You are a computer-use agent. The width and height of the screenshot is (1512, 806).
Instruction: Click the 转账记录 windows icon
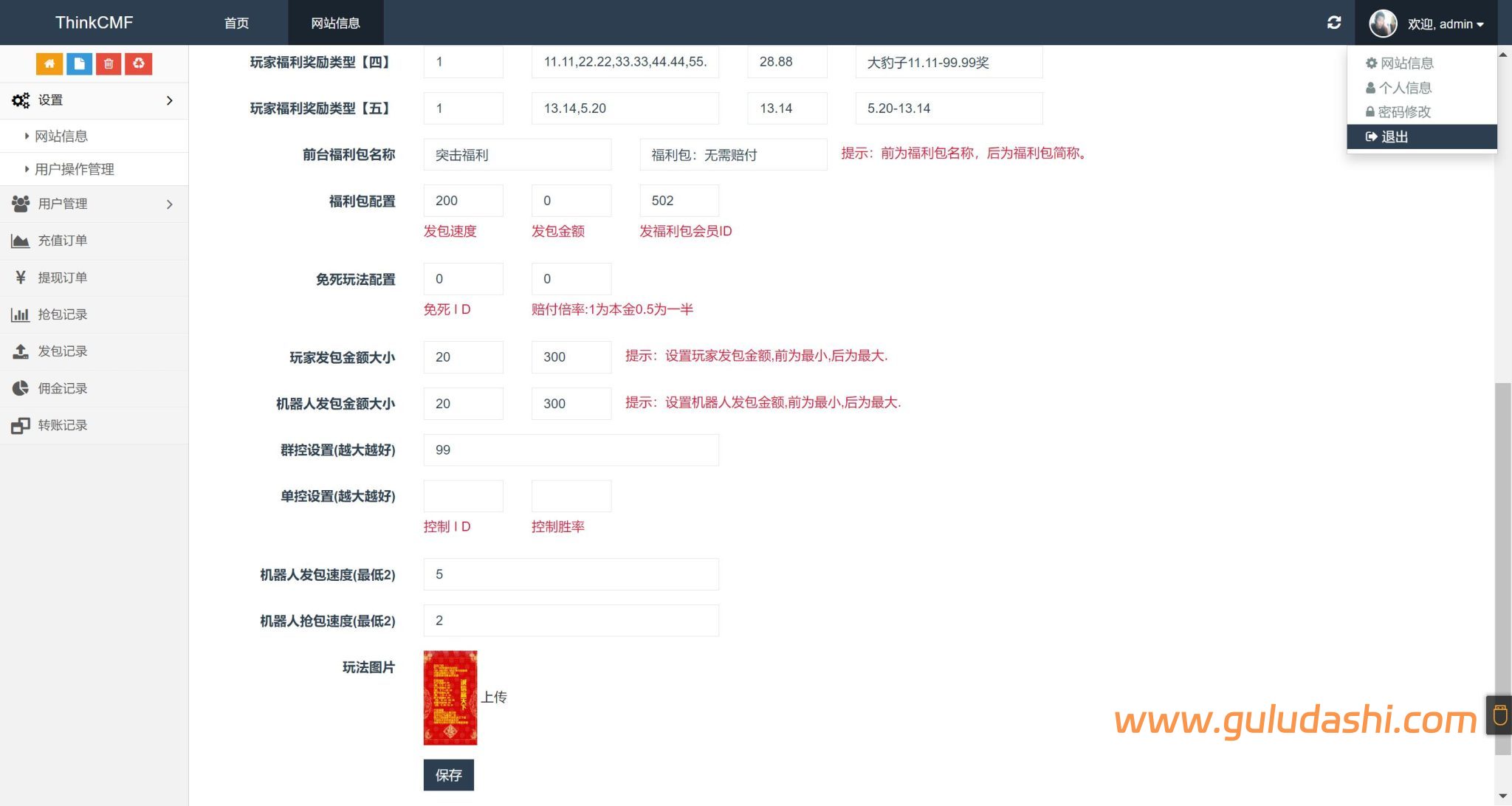click(x=20, y=425)
